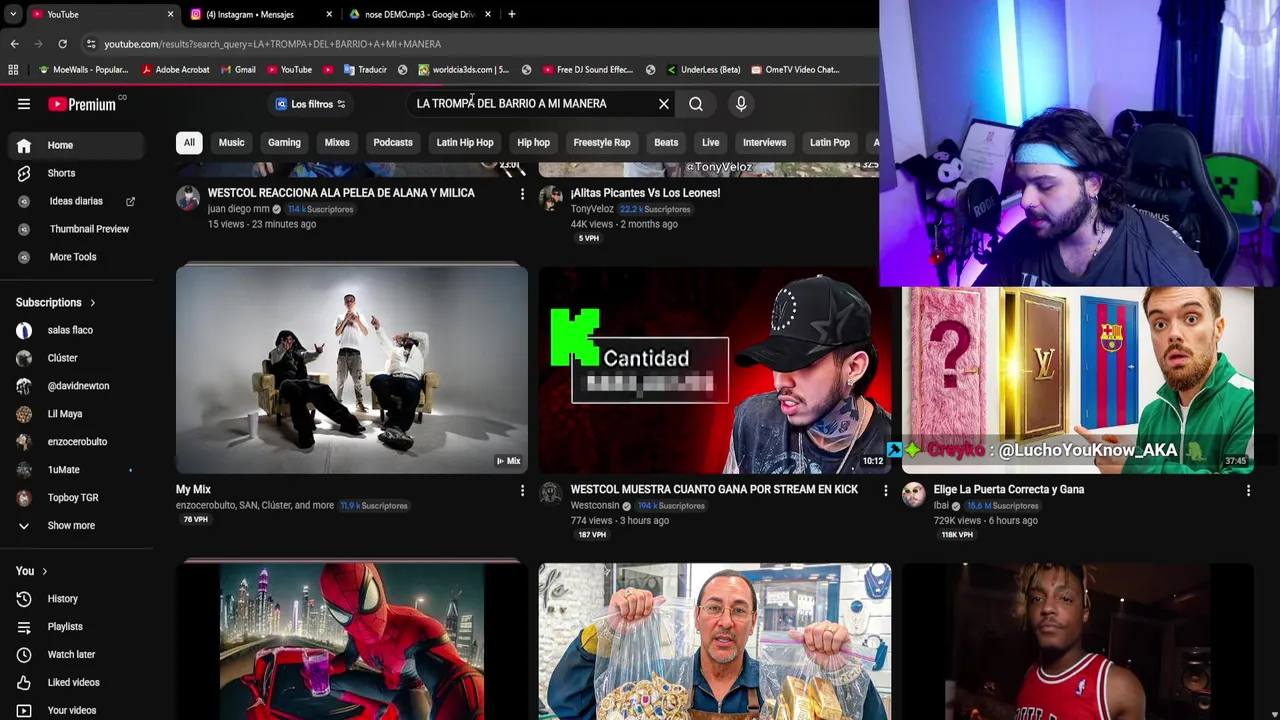
Task: Select the Latin Hip Hop chip
Action: tap(465, 142)
